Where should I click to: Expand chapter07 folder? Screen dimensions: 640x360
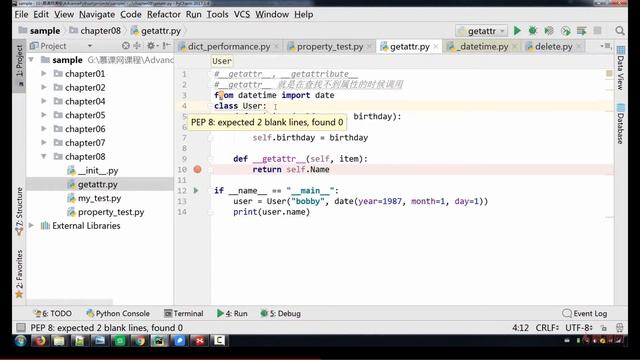pos(44,143)
